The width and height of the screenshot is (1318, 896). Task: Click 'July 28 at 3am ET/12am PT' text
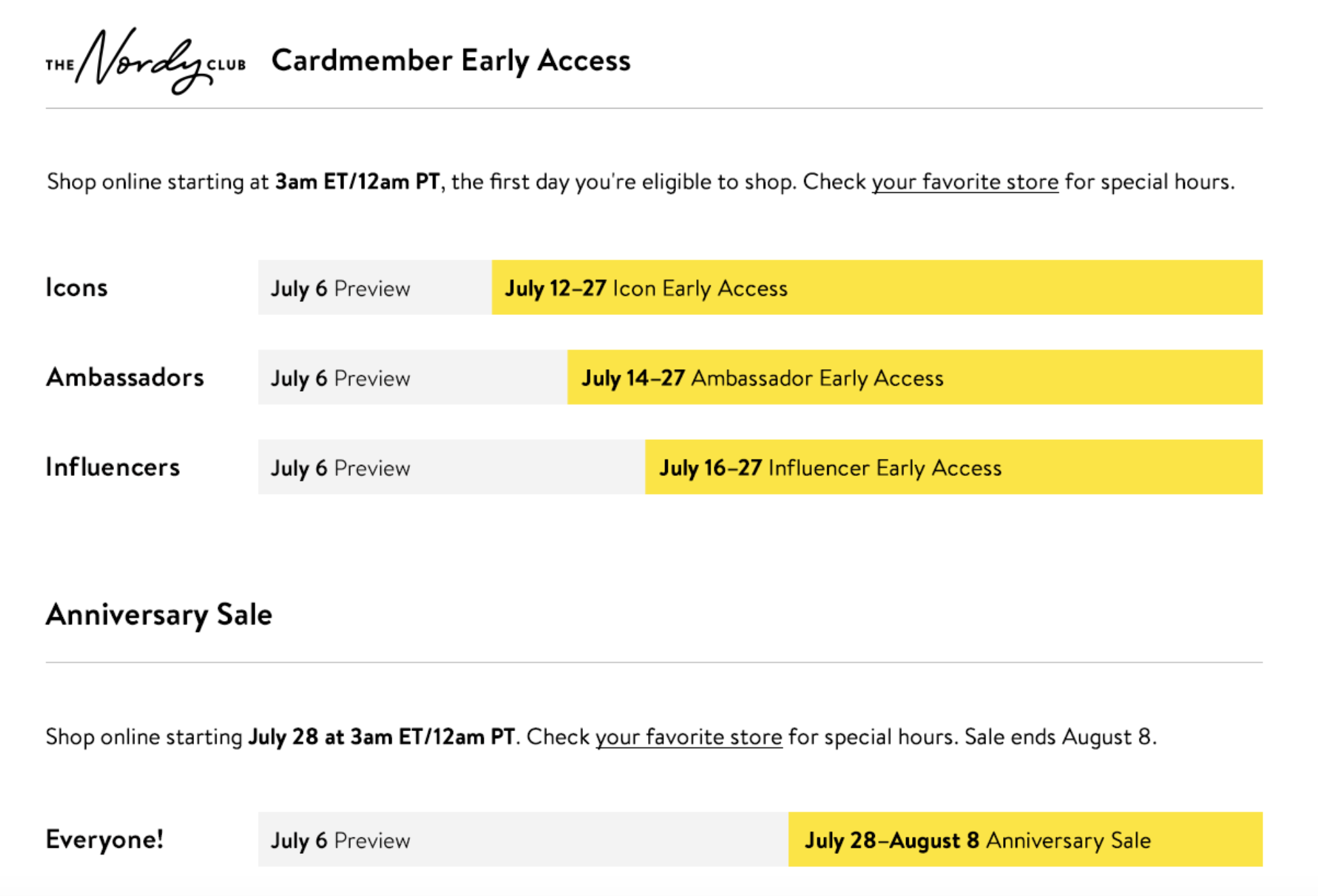point(381,737)
